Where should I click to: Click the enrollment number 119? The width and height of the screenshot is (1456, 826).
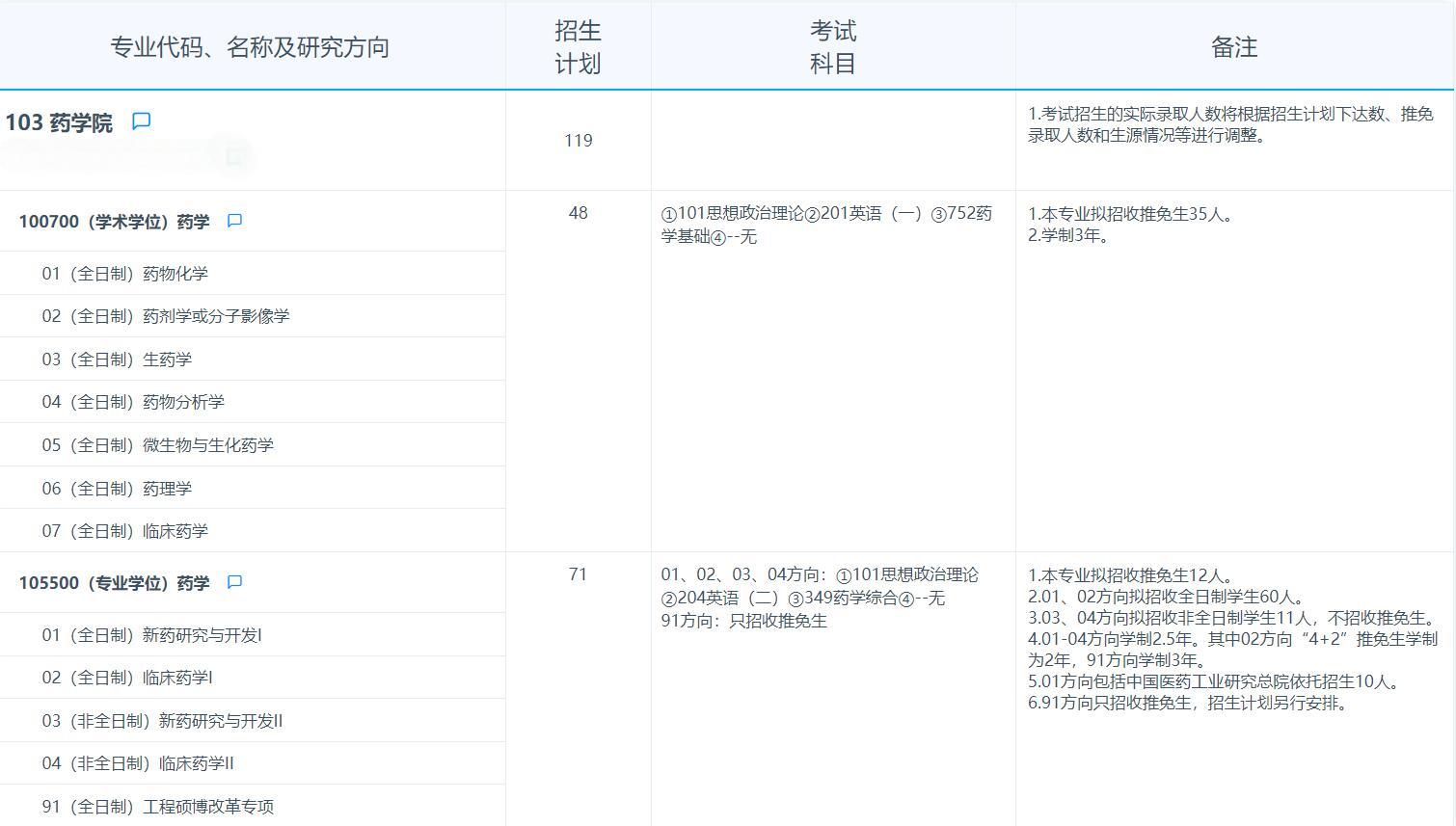point(577,141)
